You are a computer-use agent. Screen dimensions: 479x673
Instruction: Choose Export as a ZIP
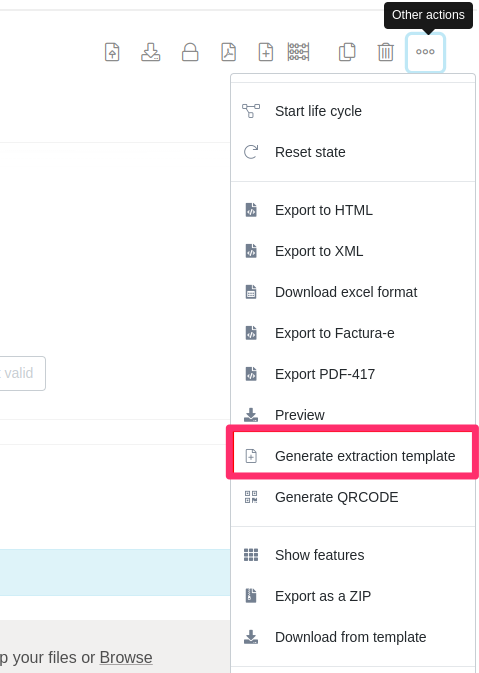pyautogui.click(x=353, y=596)
